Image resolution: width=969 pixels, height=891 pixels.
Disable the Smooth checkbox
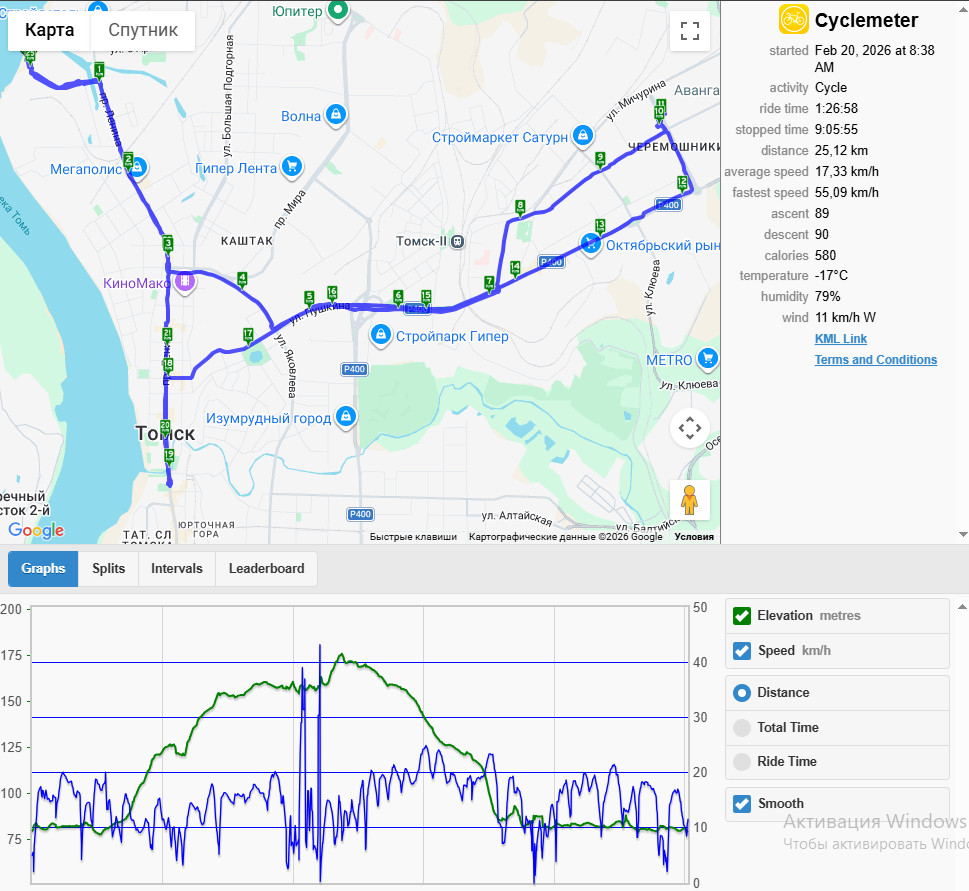[742, 804]
